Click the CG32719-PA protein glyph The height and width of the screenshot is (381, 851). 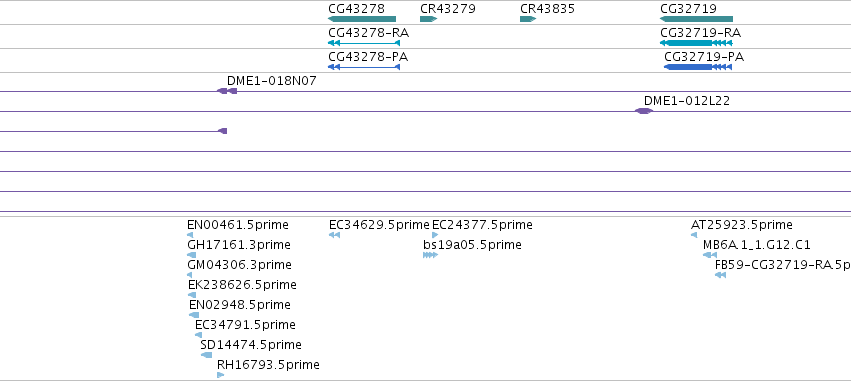698,67
